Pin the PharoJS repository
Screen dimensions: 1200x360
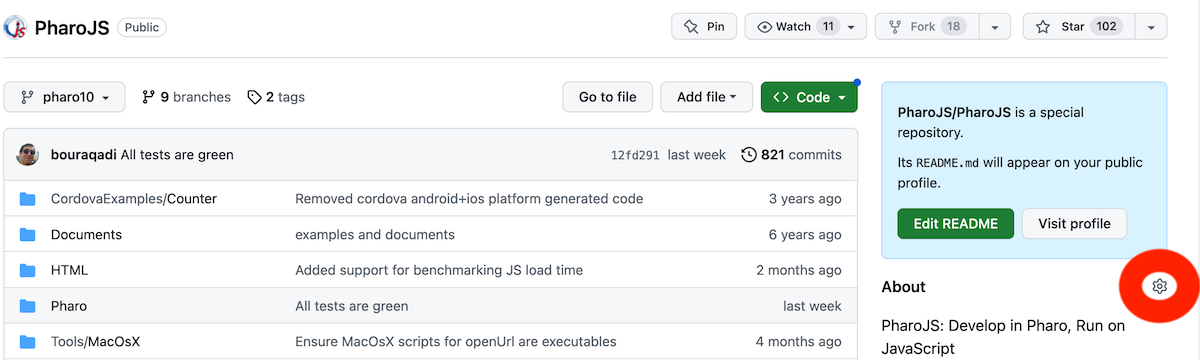click(704, 27)
